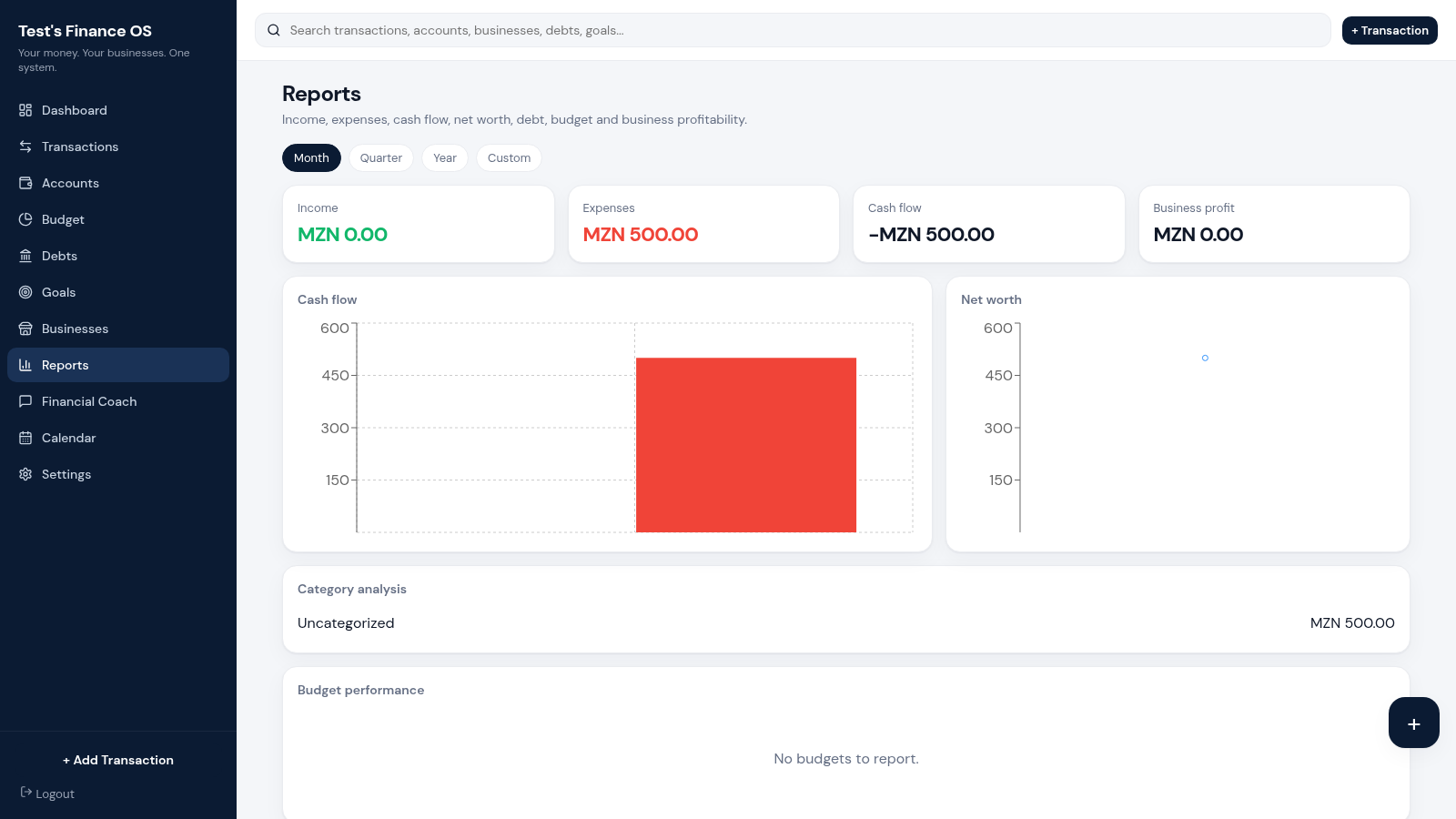Go to the Transactions label in sidebar
The width and height of the screenshot is (1456, 819).
click(80, 147)
